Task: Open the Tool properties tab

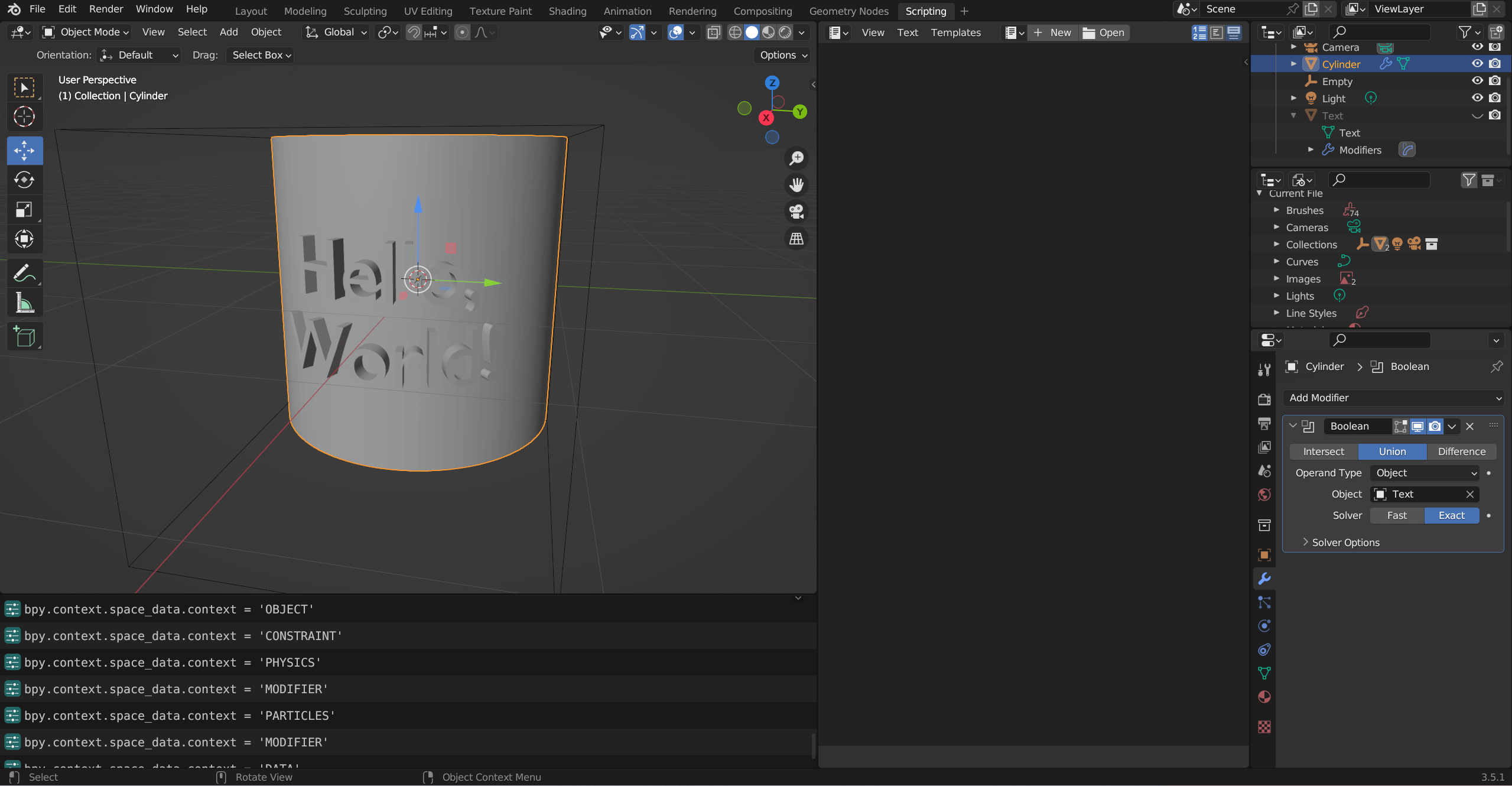Action: pos(1264,370)
